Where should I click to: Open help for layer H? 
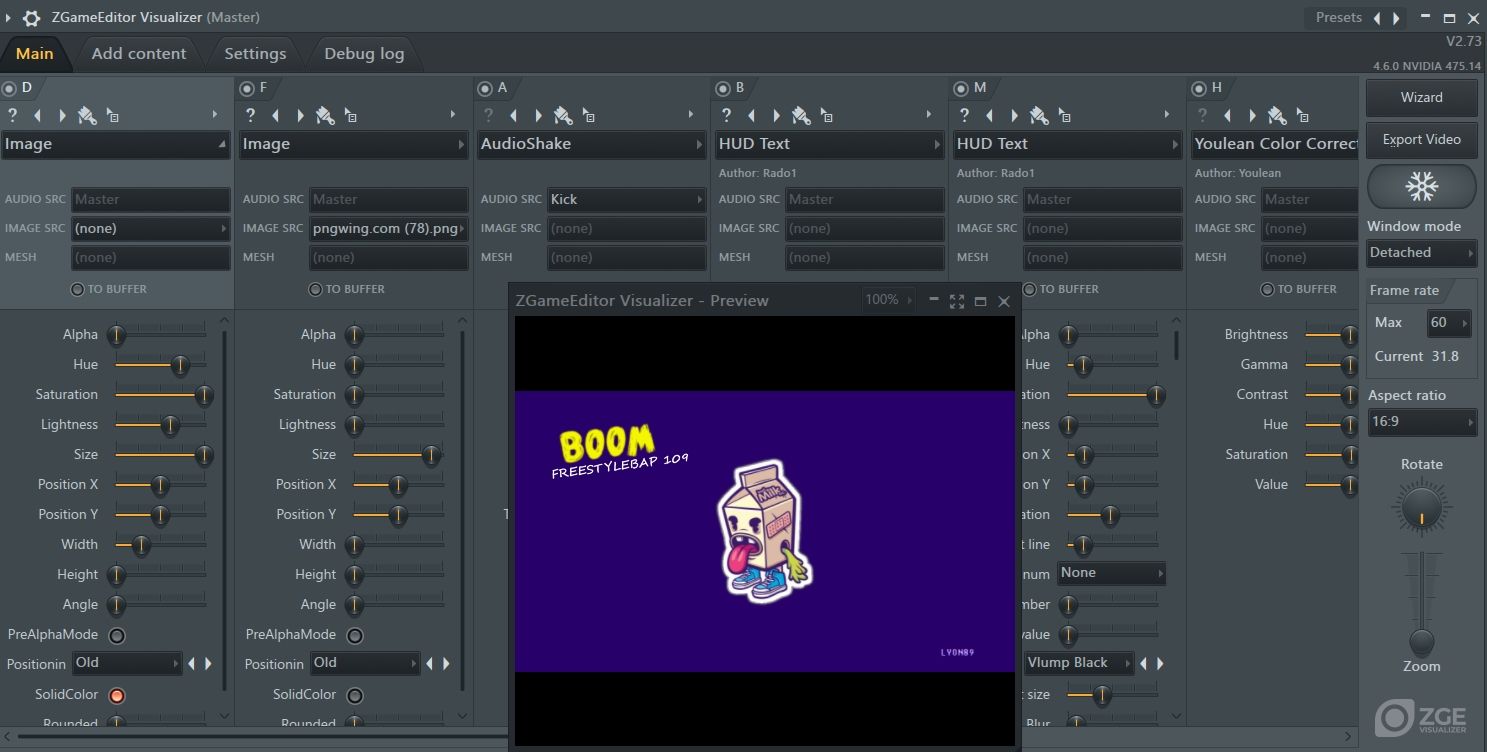(x=1203, y=115)
